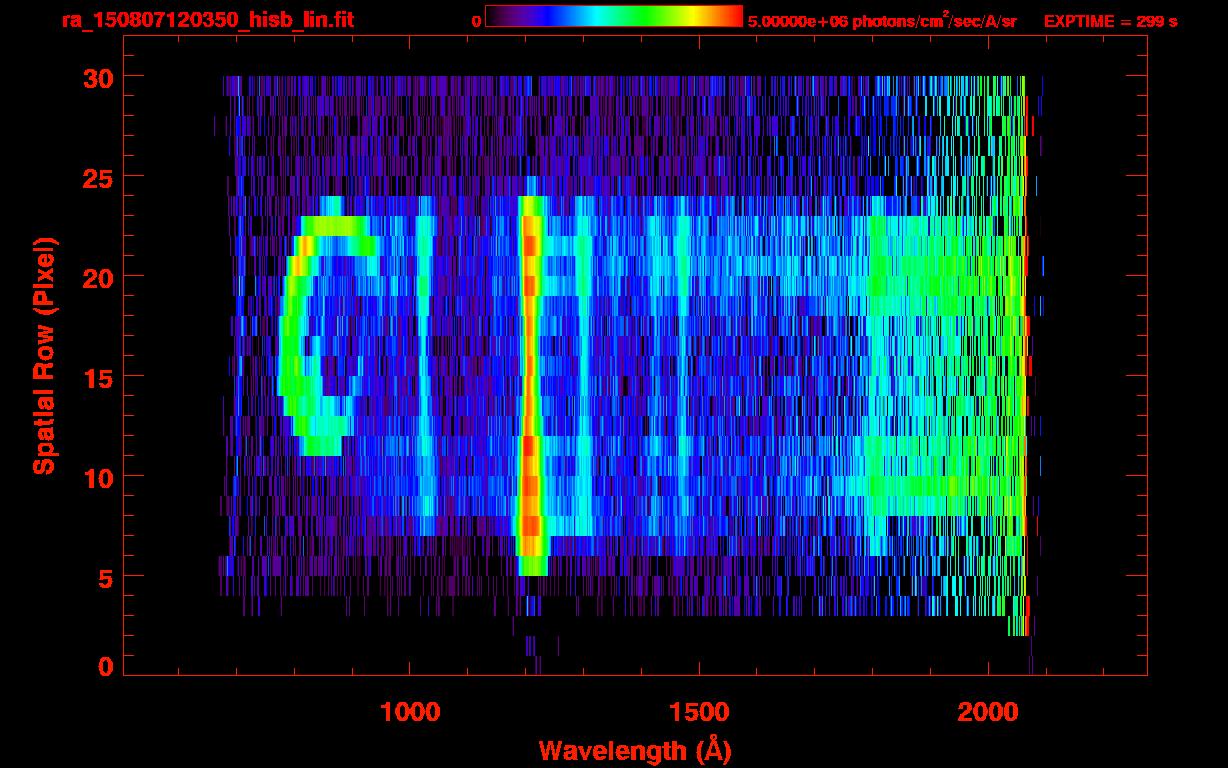Click the file name ra_150807120350_hisb_lin.fit
Screen dimensions: 1228x768
207,20
